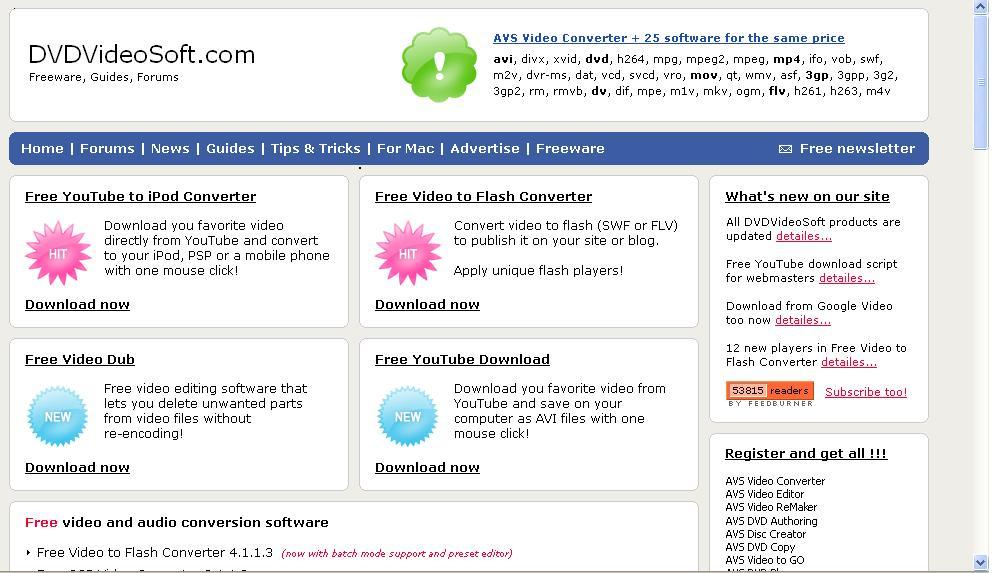This screenshot has height=573, width=992.
Task: Expand the arrow bullet before Free Video to Flash Converter 4.1.1.3
Action: (28, 553)
